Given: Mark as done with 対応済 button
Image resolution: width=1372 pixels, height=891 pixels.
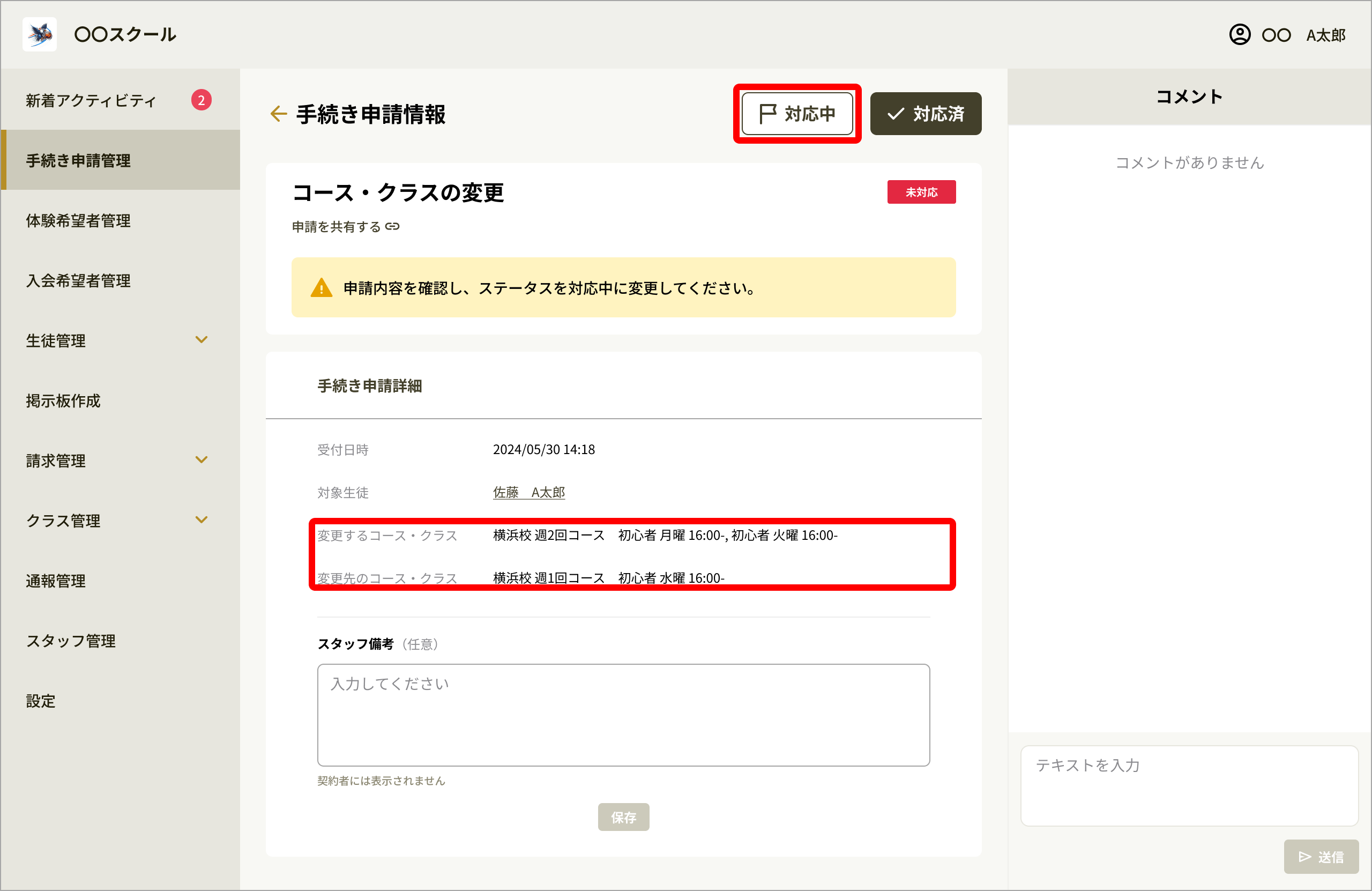Looking at the screenshot, I should click(x=925, y=114).
